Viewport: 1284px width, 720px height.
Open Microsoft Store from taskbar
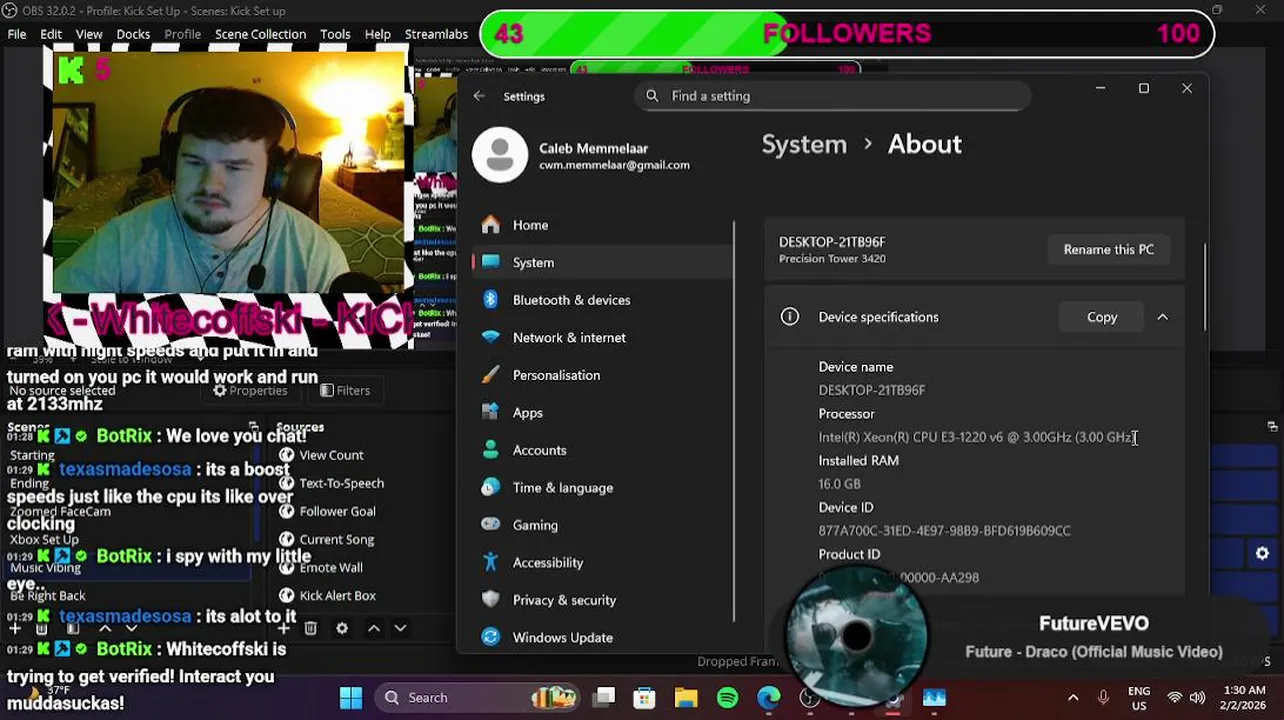tap(644, 698)
